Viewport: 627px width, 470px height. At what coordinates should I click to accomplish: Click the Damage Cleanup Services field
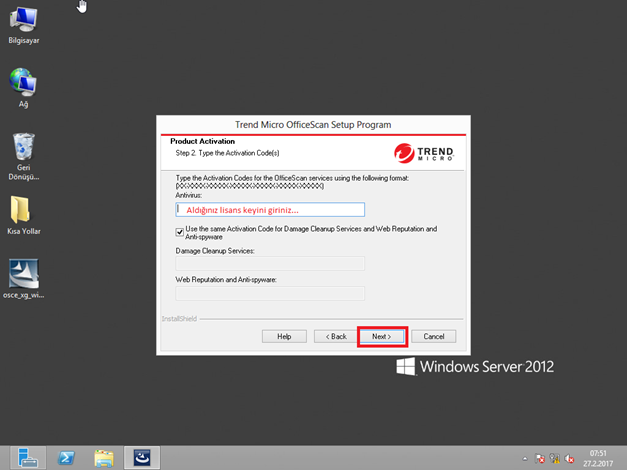tap(270, 264)
